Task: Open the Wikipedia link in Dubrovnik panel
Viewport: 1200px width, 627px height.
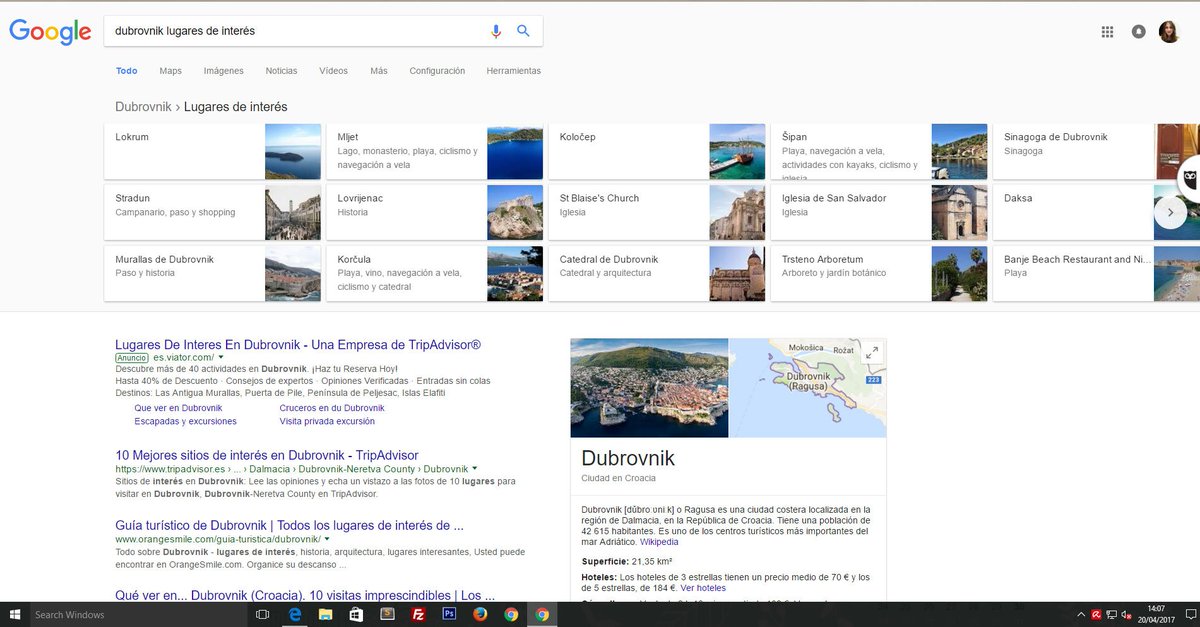Action: click(x=659, y=541)
